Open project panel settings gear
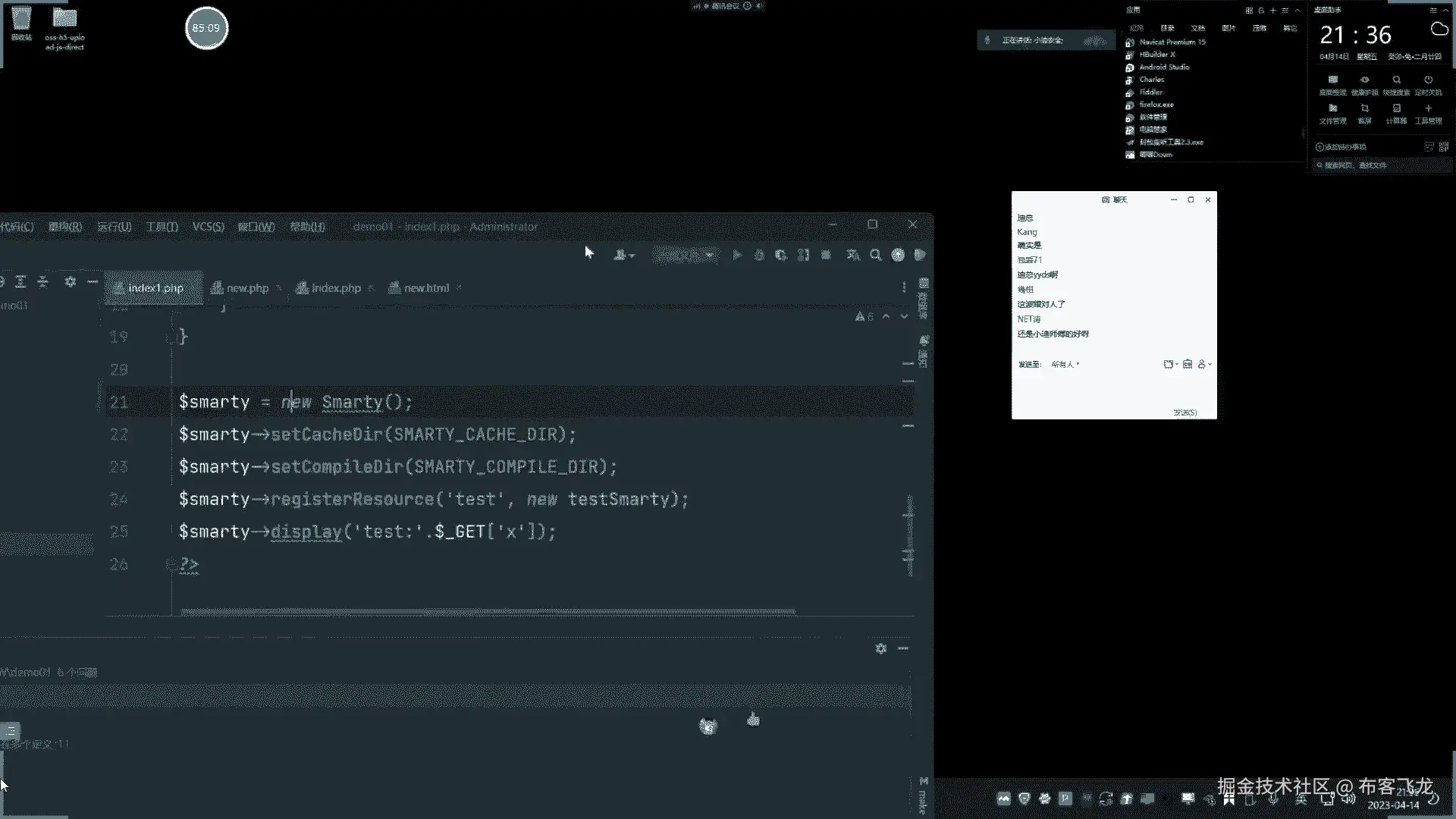 click(x=70, y=282)
